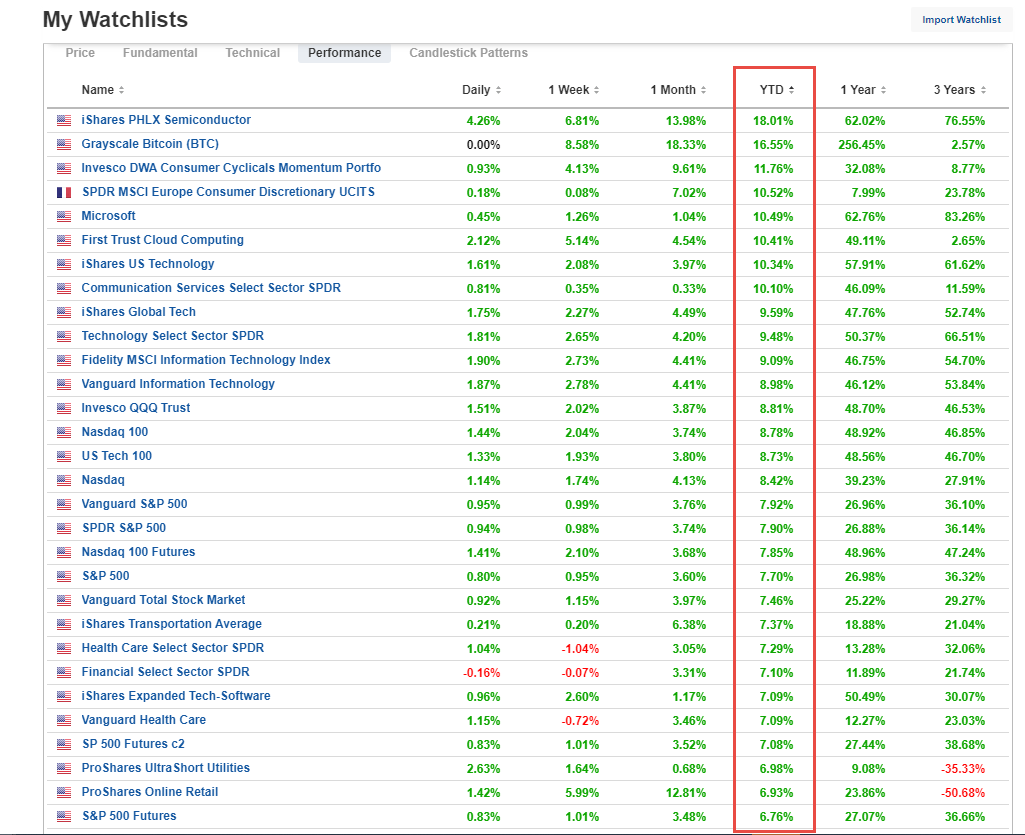Open SPDR MSCI Europe Consumer Discretionary link

[229, 192]
